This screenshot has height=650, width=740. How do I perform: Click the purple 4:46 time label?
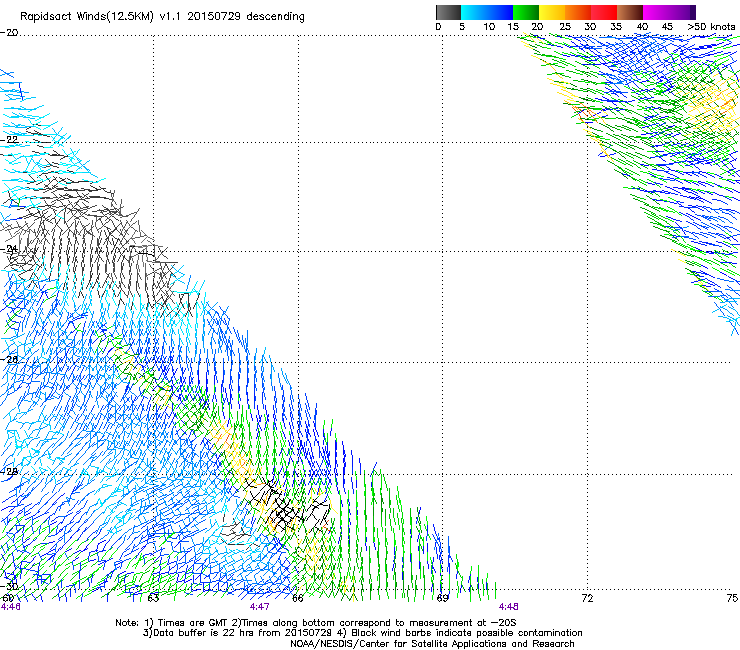[11, 607]
